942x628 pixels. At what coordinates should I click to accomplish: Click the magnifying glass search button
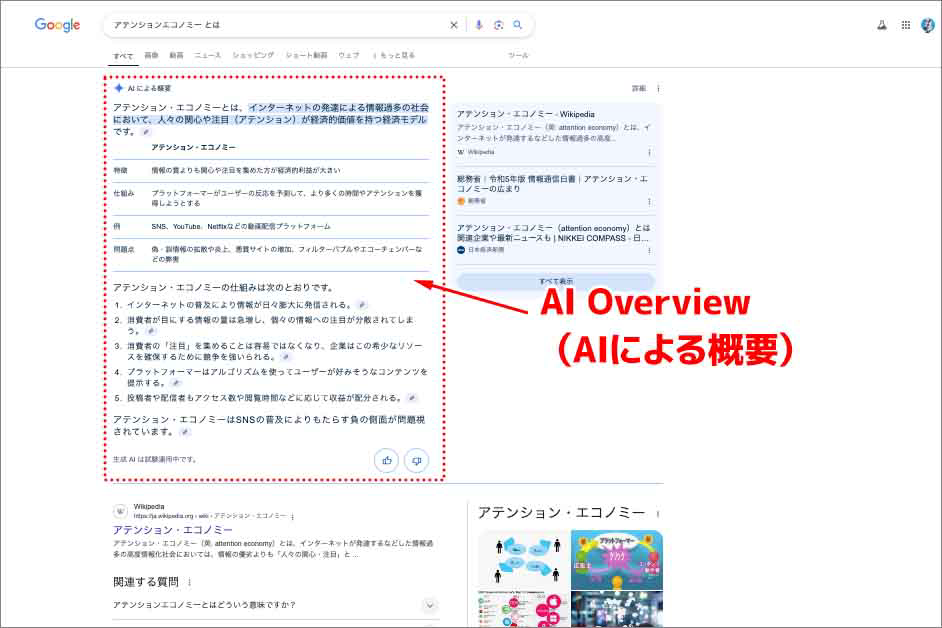(517, 25)
